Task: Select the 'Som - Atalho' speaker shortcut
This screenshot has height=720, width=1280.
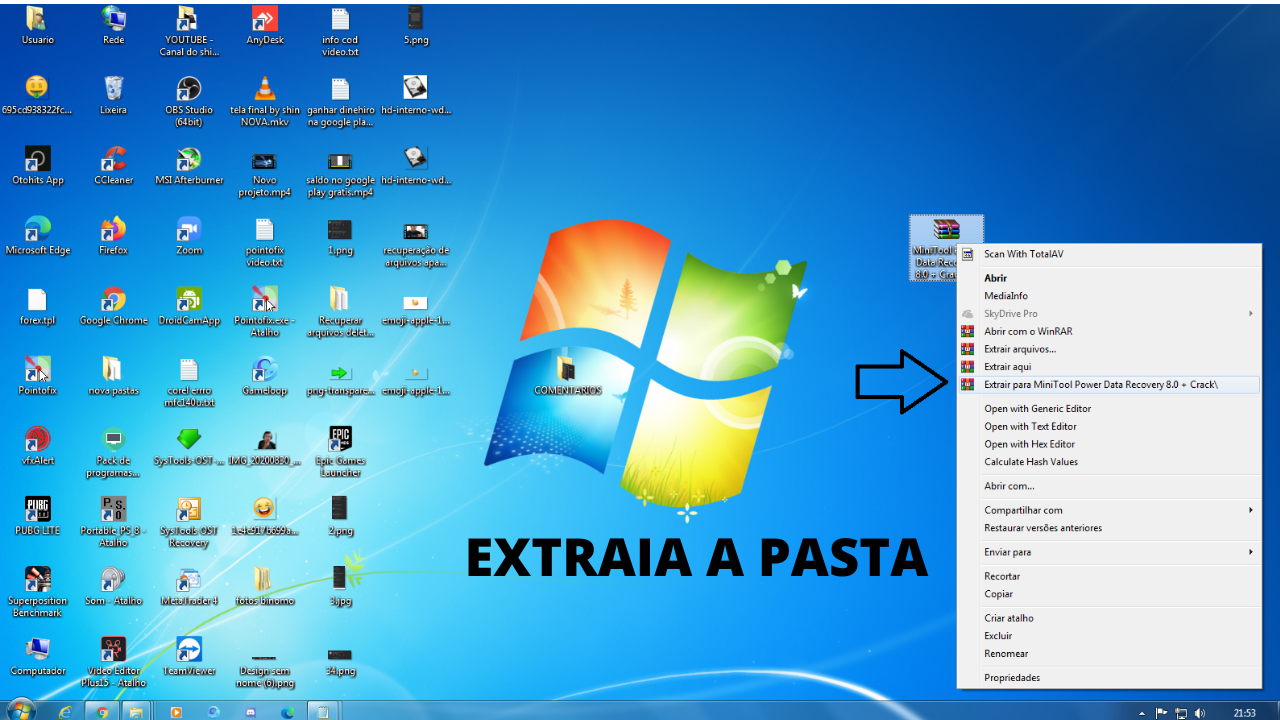Action: coord(113,586)
